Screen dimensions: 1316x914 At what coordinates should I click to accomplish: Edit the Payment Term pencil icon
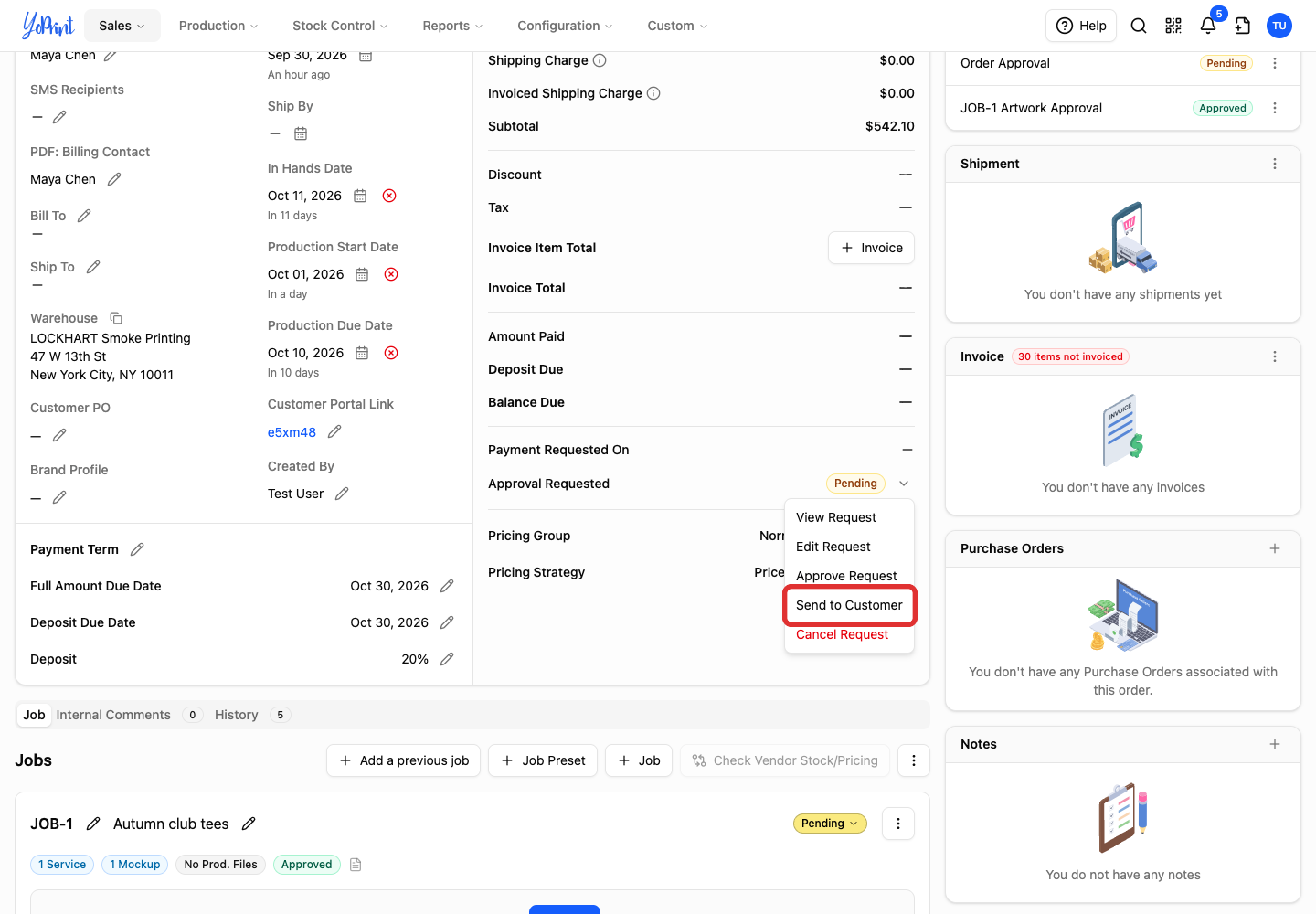pyautogui.click(x=137, y=549)
